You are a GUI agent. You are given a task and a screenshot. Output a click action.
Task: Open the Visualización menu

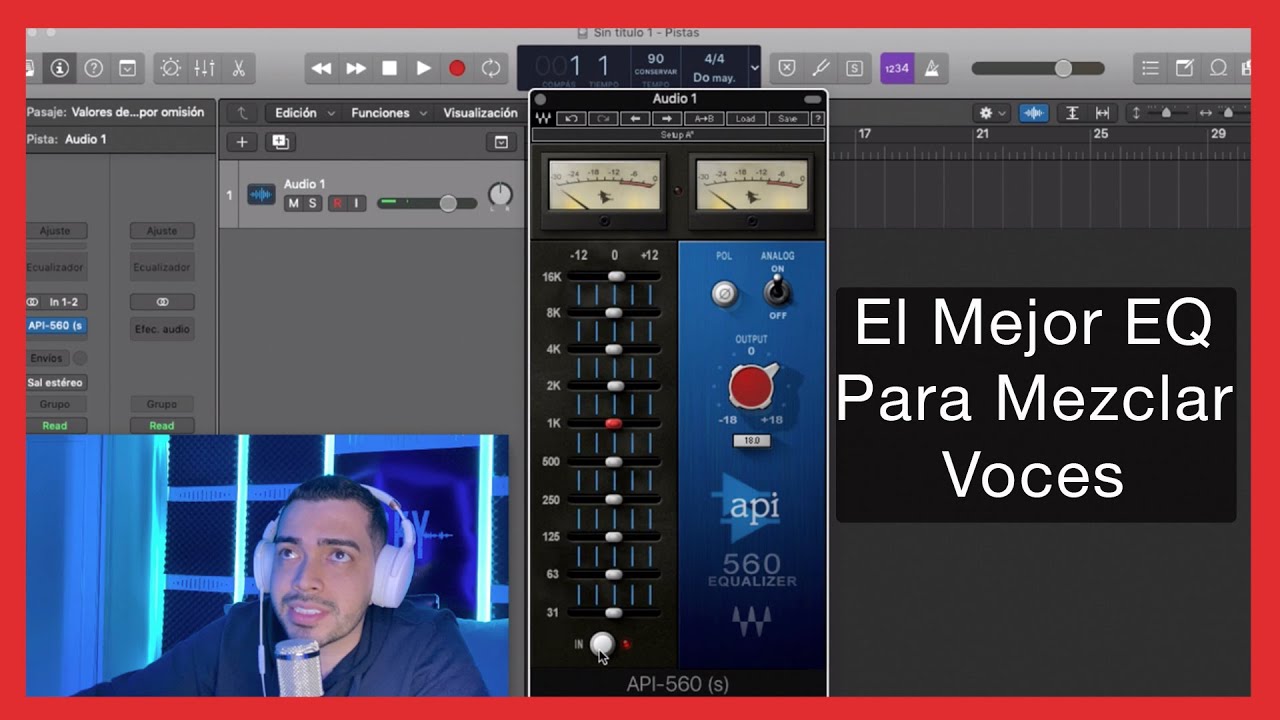tap(480, 113)
